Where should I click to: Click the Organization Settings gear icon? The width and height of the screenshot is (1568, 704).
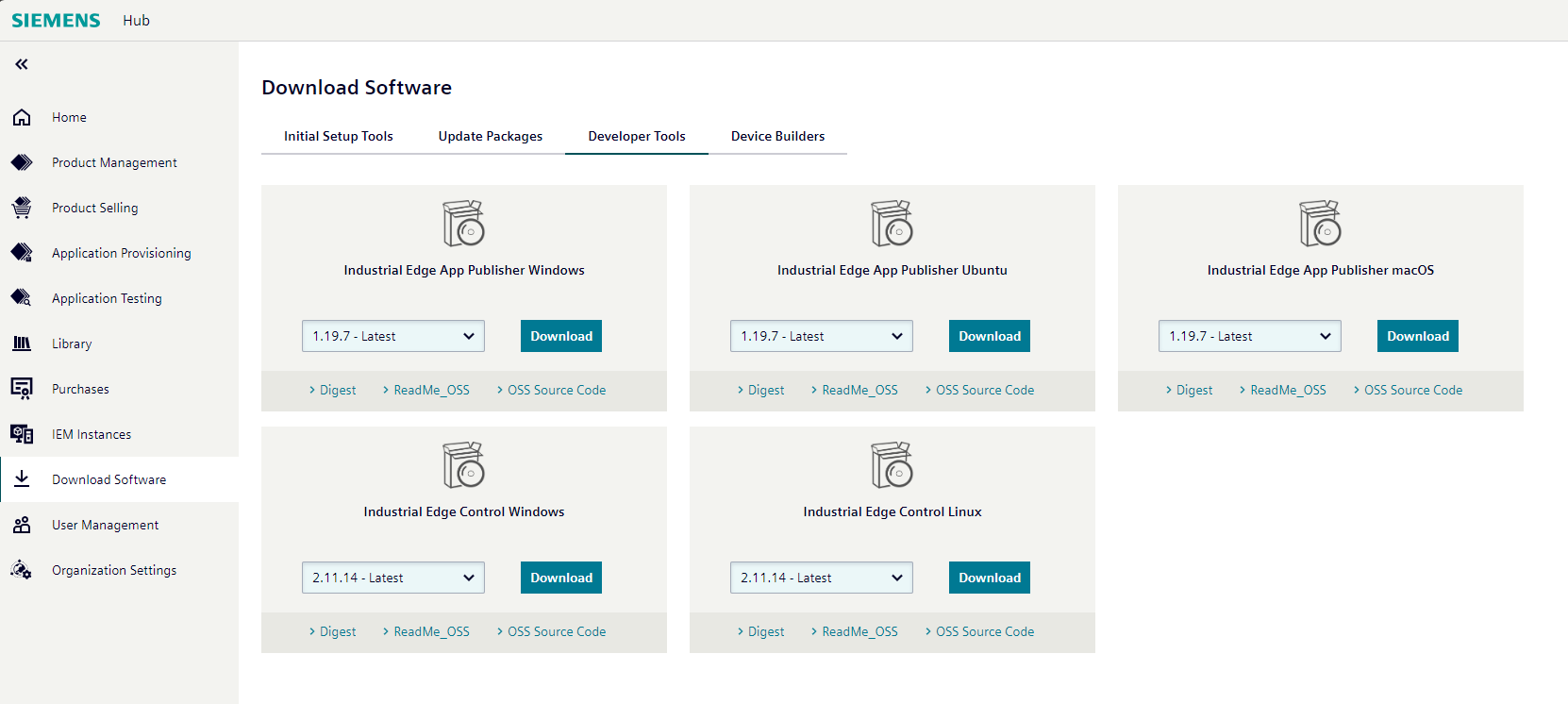(x=22, y=570)
